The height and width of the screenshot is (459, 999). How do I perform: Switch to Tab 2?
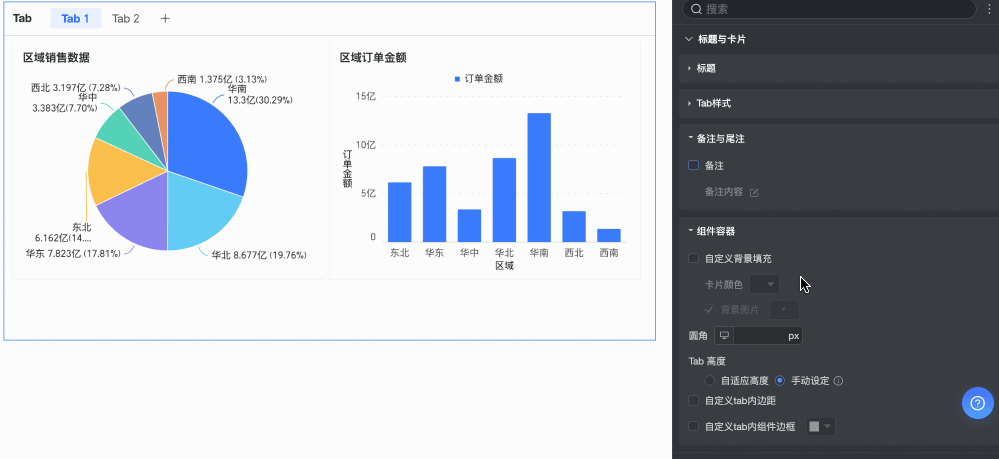(x=126, y=19)
